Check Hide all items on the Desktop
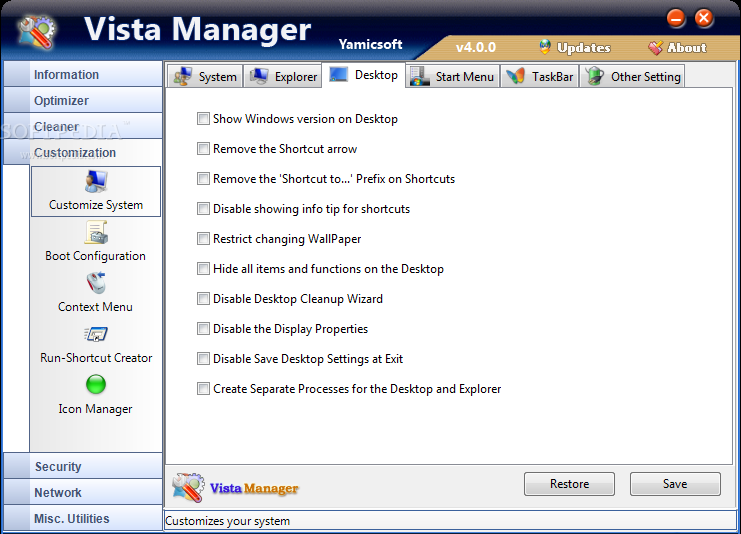This screenshot has height=534, width=741. (203, 269)
